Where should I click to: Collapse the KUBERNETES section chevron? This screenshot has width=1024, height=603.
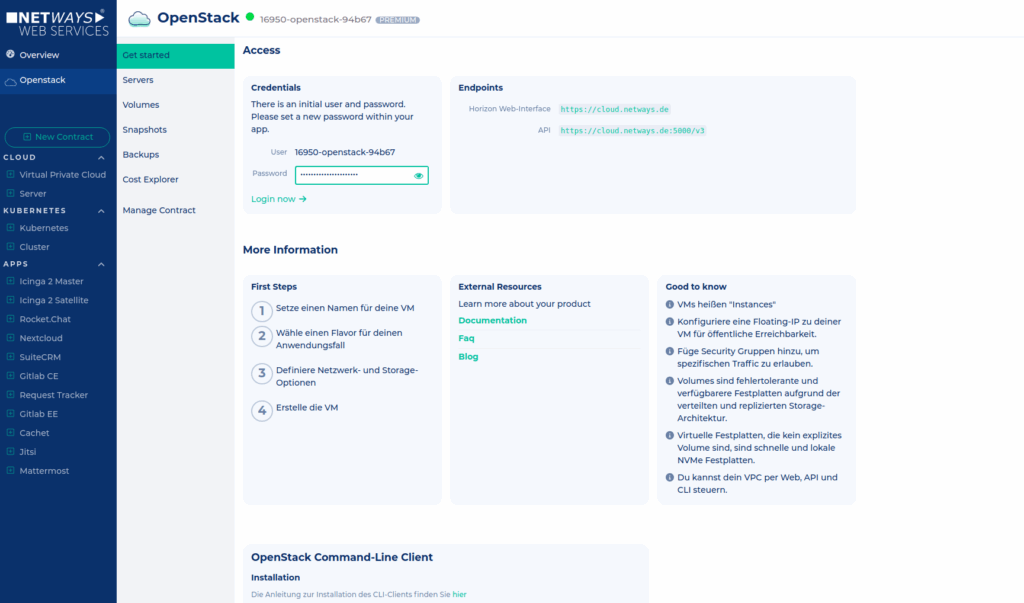pos(101,211)
